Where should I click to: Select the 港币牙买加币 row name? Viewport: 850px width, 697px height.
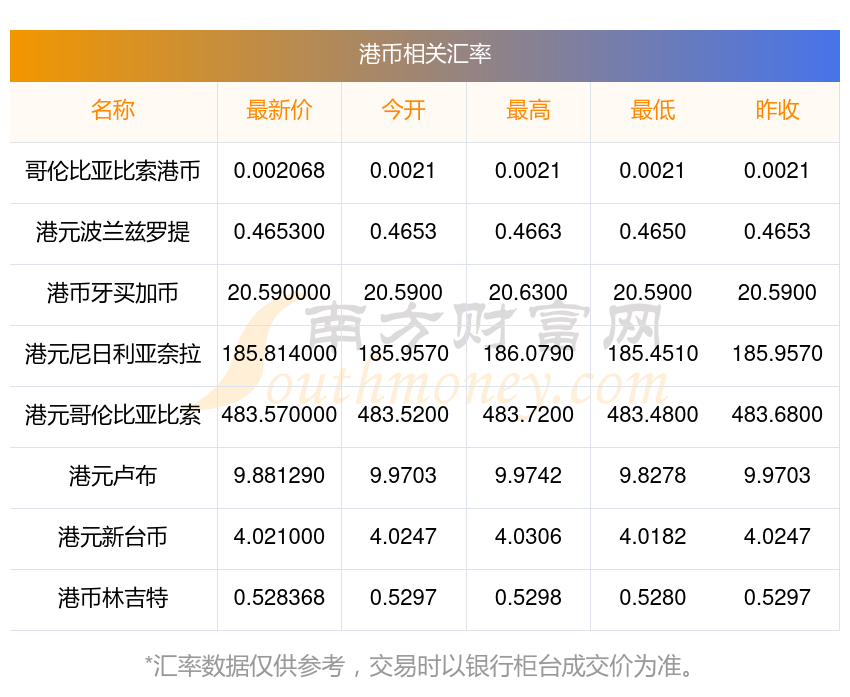[x=113, y=293]
